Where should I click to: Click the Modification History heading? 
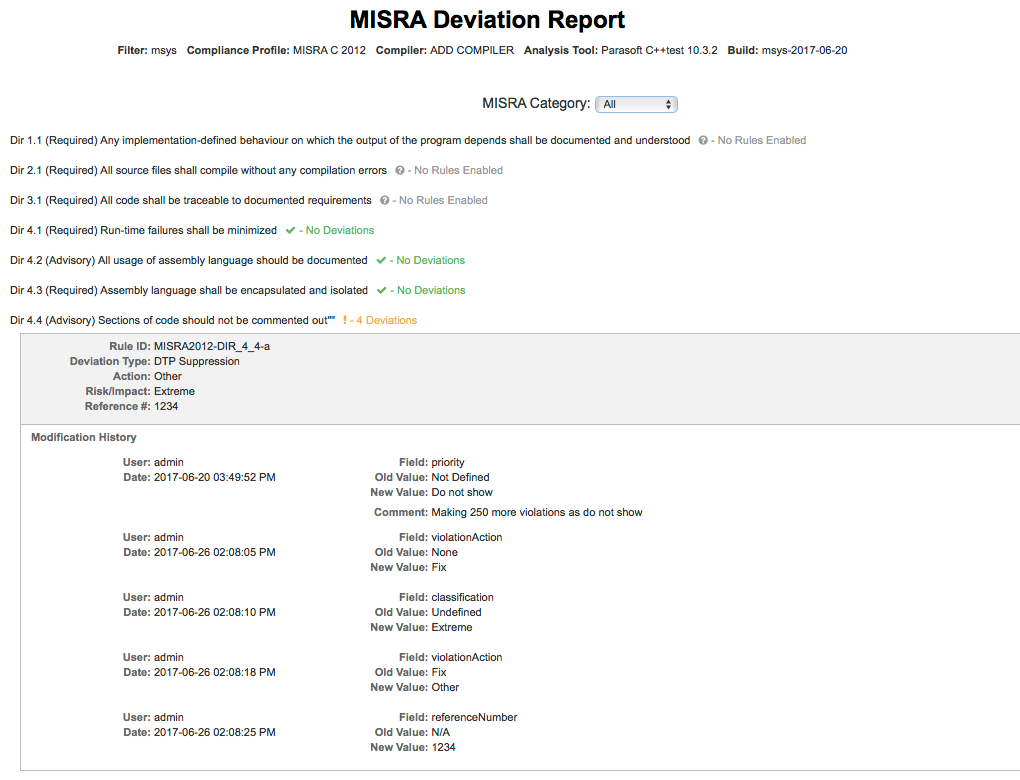[84, 437]
